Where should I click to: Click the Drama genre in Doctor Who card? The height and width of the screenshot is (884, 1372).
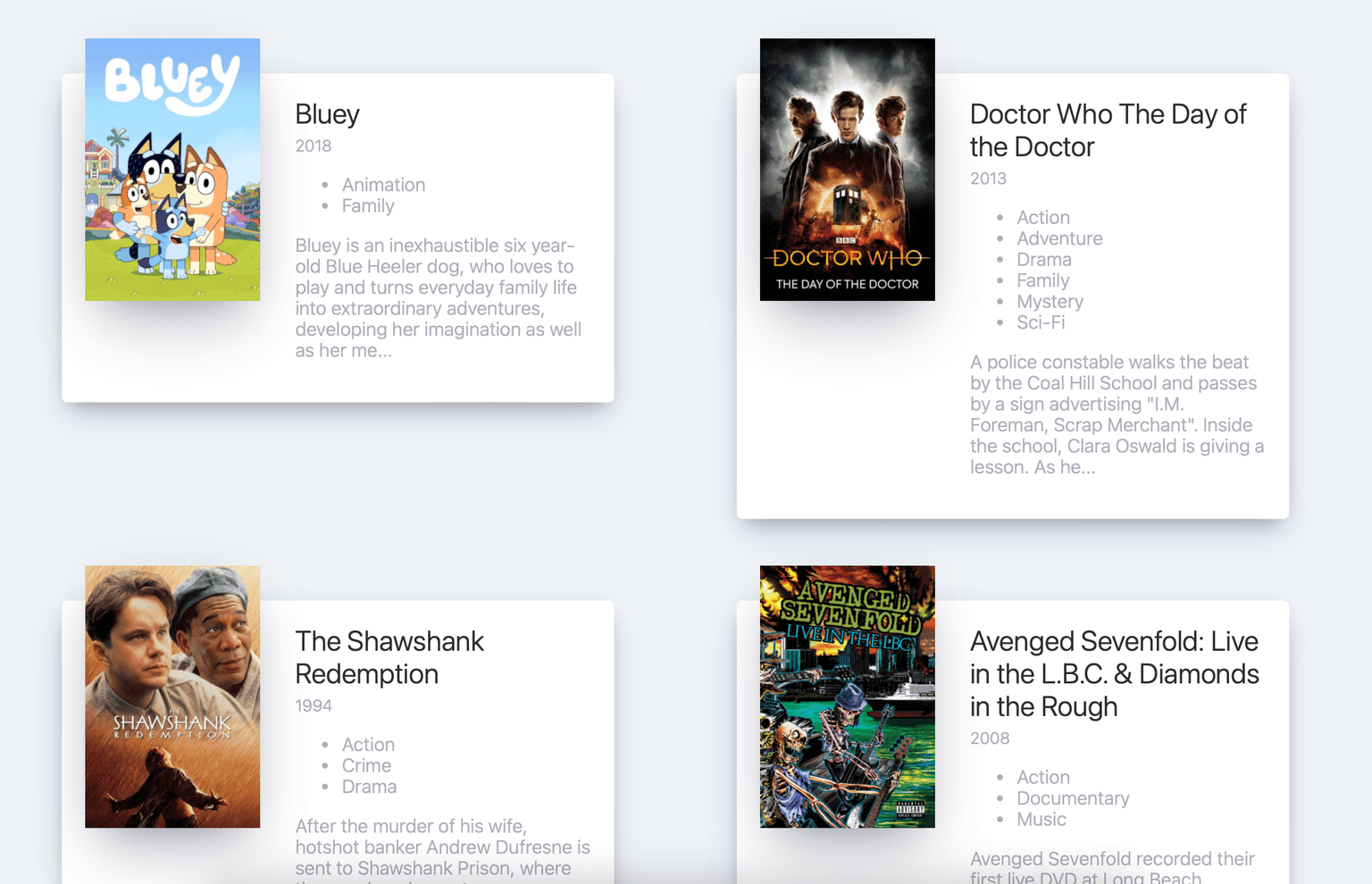1043,260
